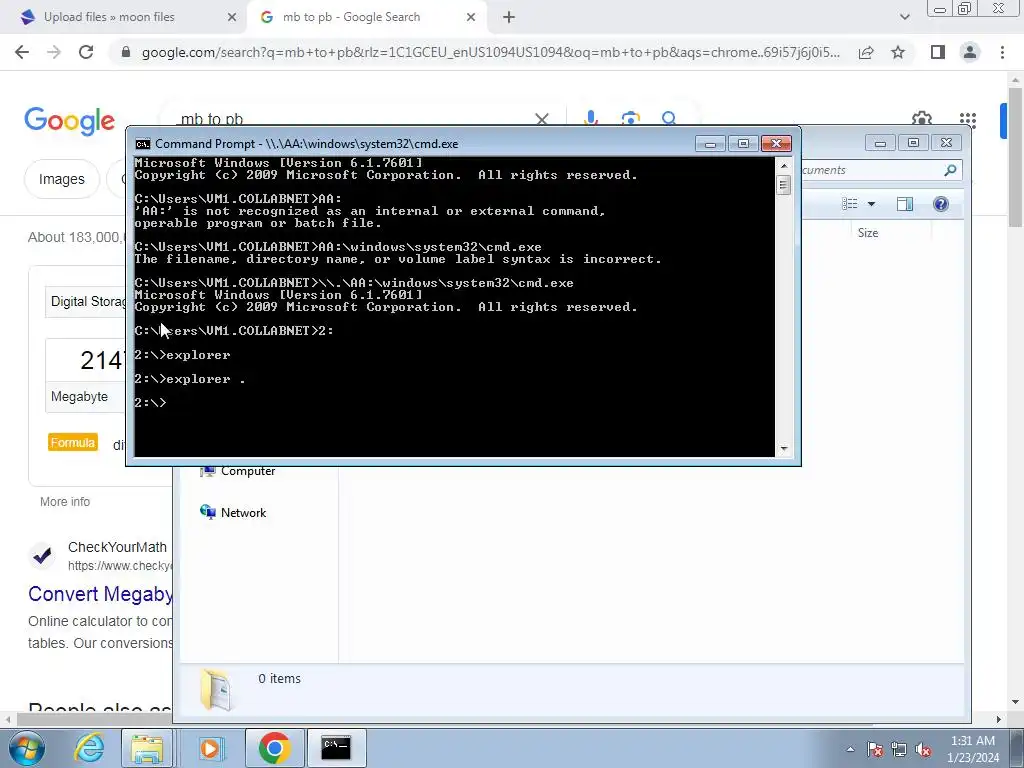Open Action Center flag icon

click(875, 750)
